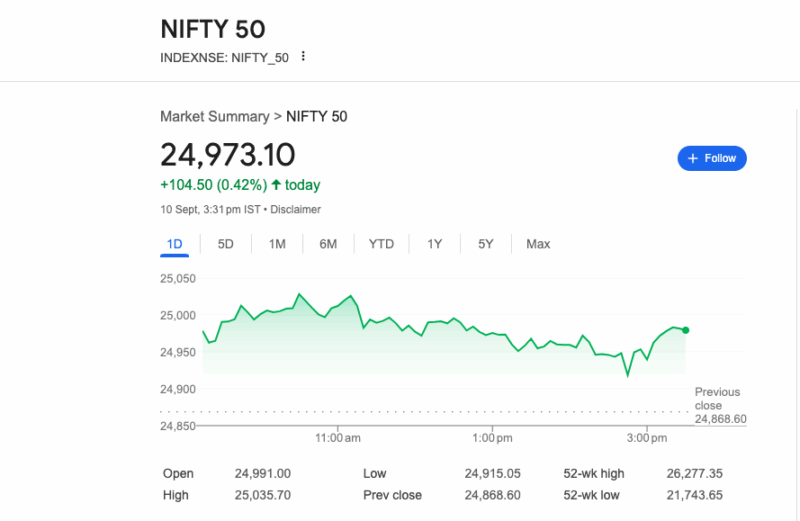Click the green up arrow beside today

pos(276,185)
